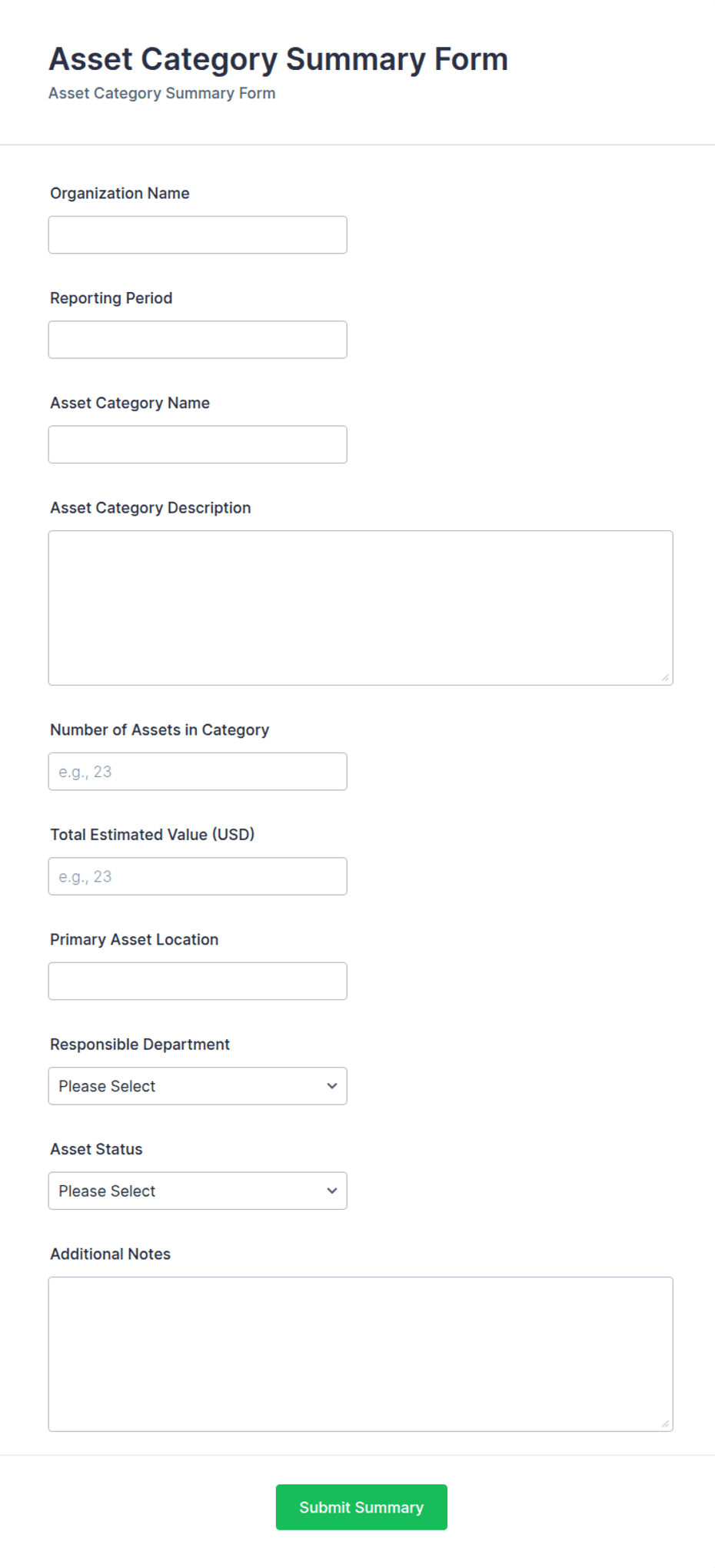Click the Asset Status label text
This screenshot has width=715, height=1568.
point(96,1149)
